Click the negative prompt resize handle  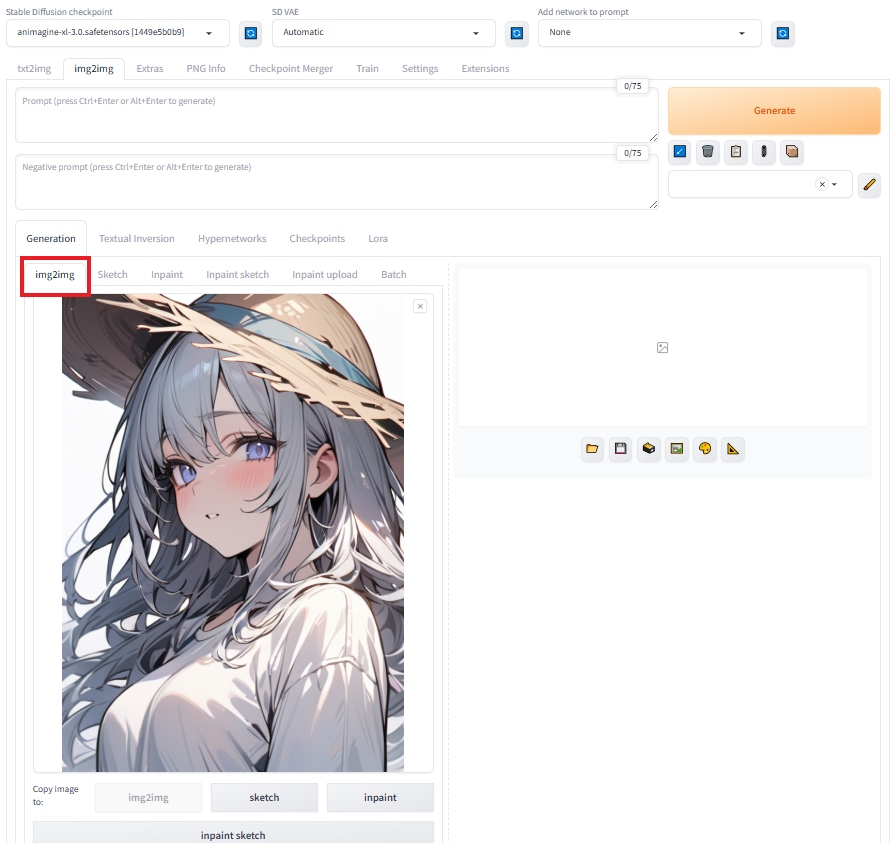click(653, 204)
